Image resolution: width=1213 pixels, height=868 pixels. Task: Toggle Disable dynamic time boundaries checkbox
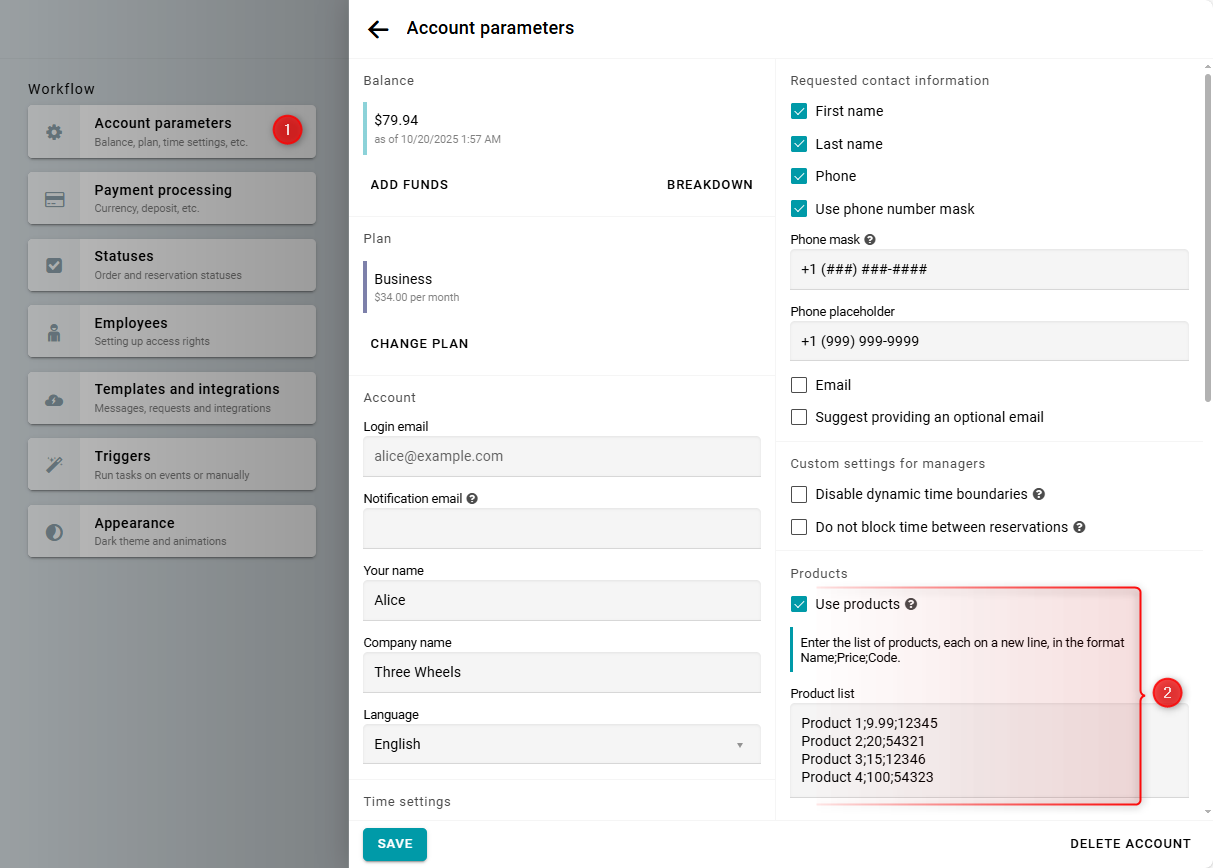[x=799, y=494]
